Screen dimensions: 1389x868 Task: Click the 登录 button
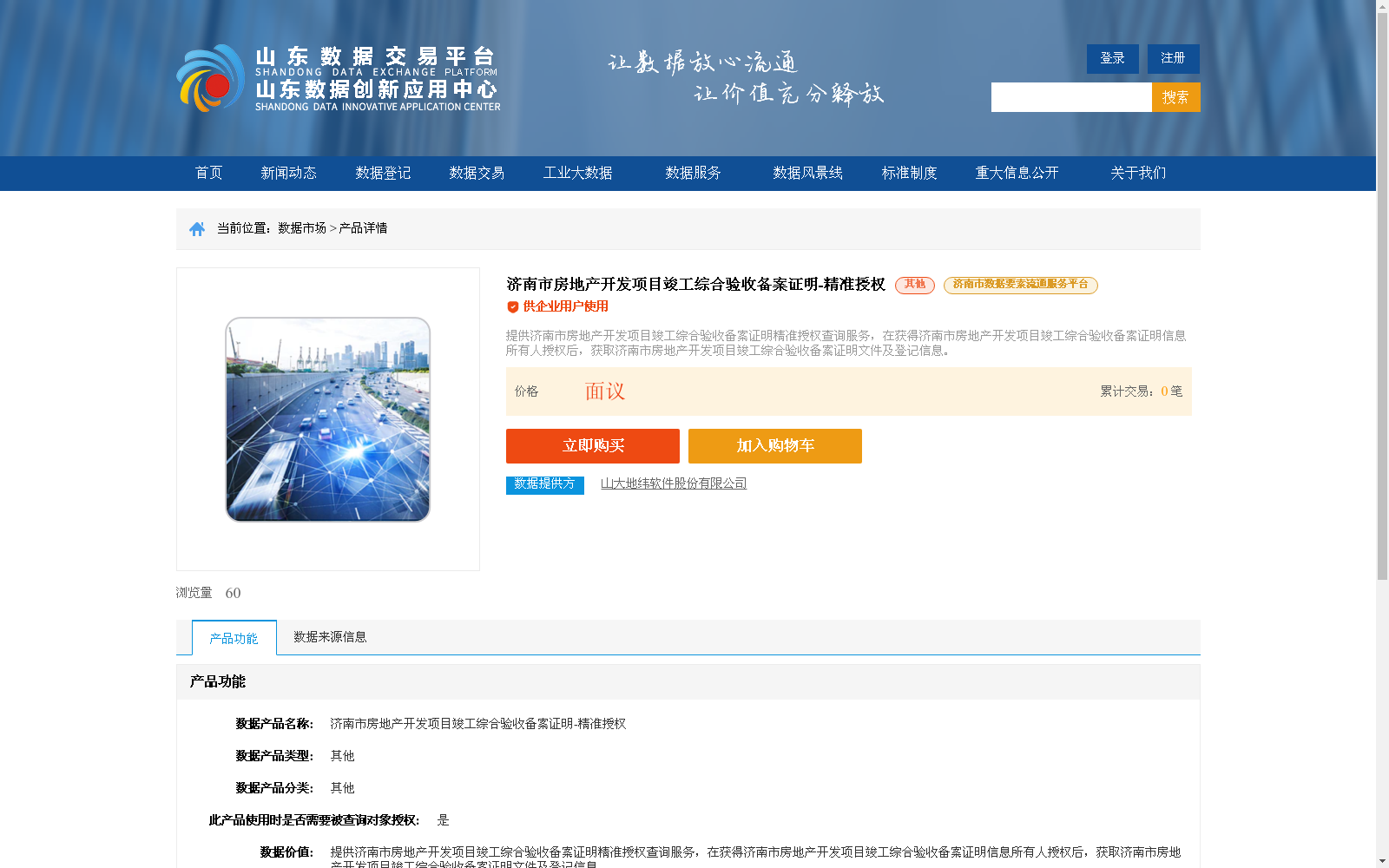pyautogui.click(x=1113, y=58)
